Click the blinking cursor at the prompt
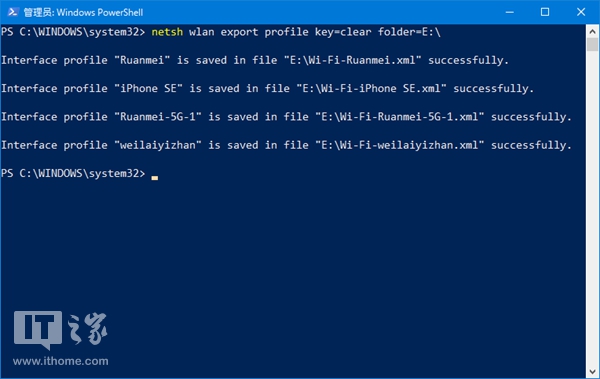600x379 pixels. pyautogui.click(x=155, y=178)
